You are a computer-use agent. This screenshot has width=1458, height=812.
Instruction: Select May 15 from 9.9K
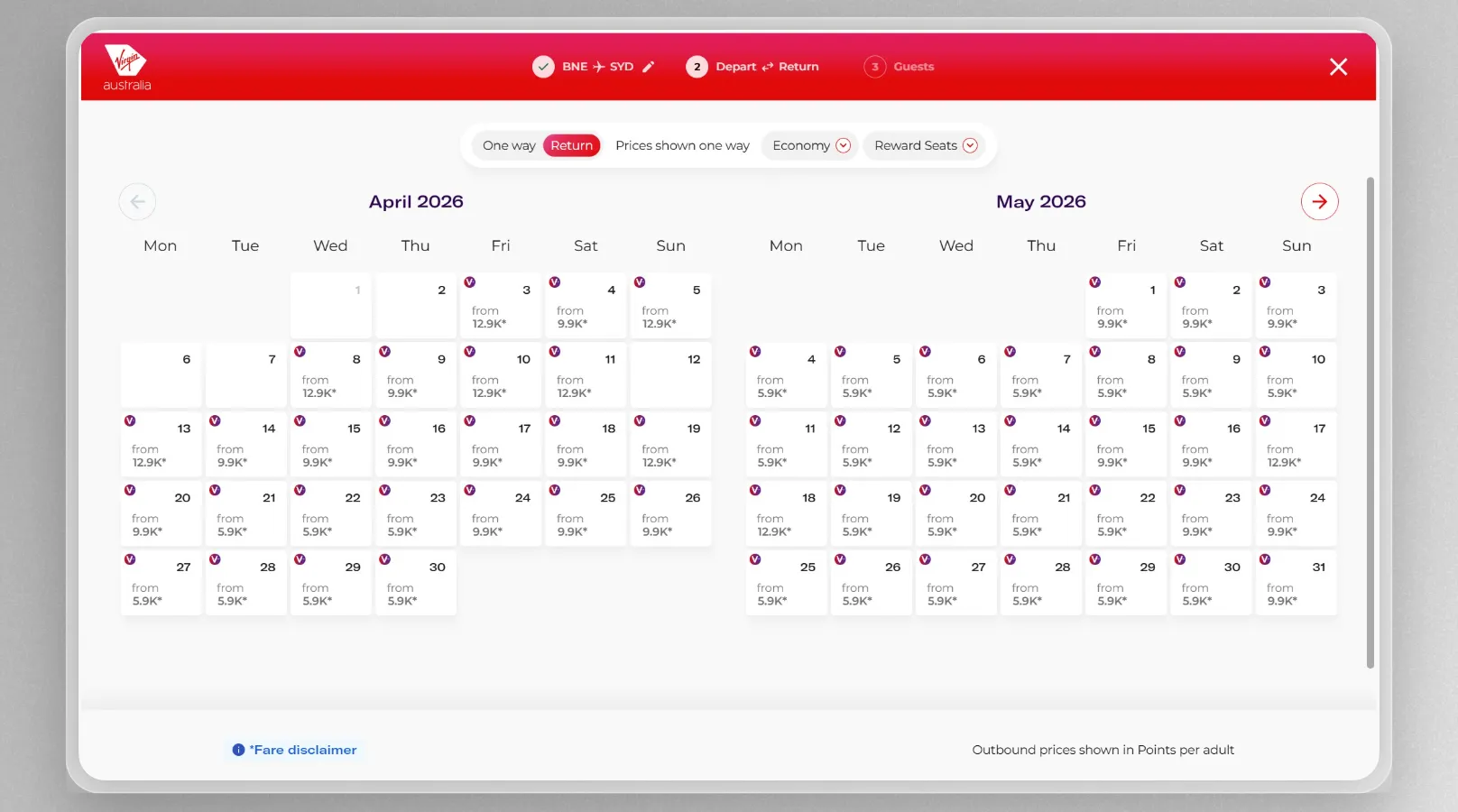[1127, 445]
